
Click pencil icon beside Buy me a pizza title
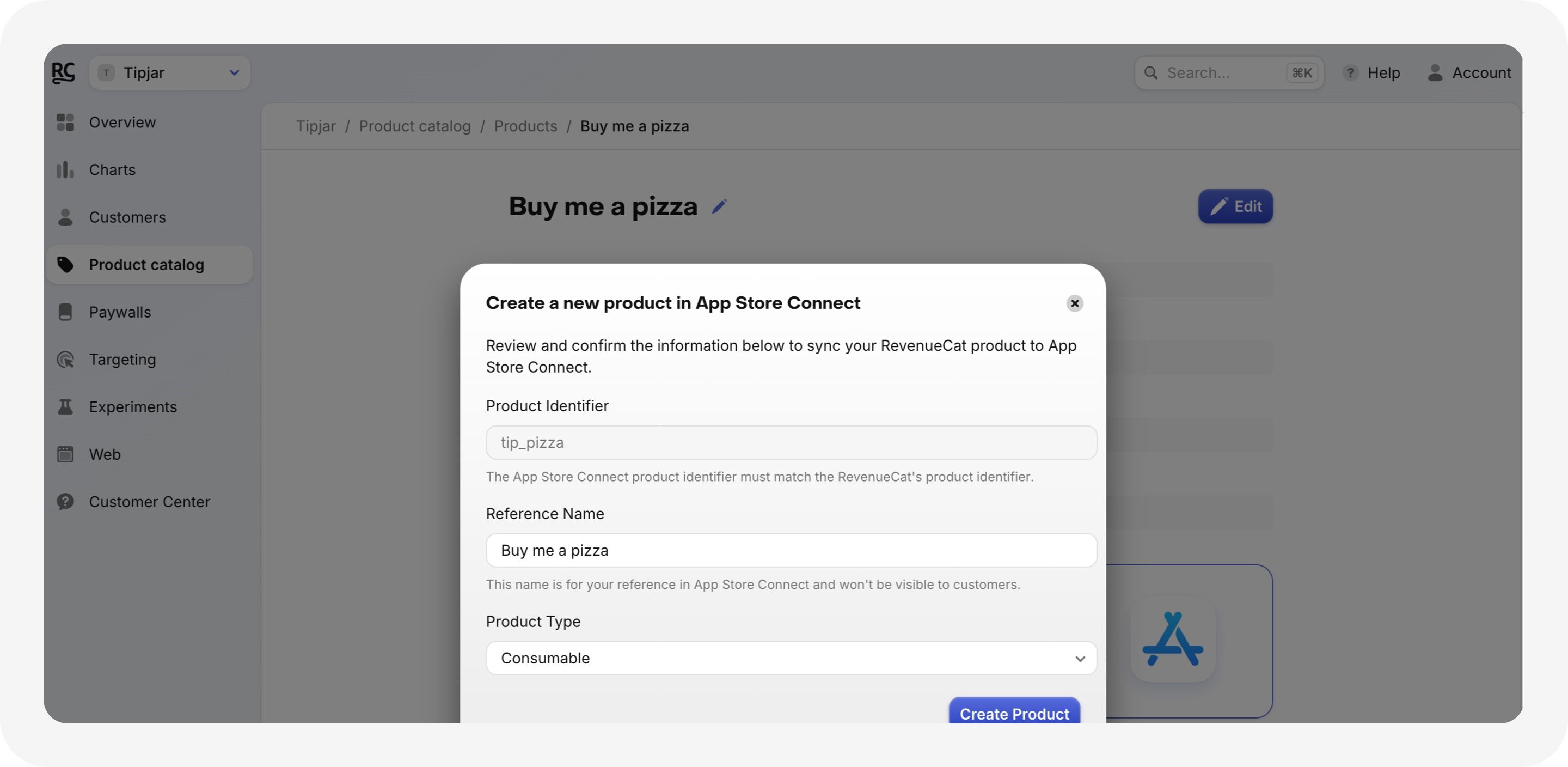(719, 207)
